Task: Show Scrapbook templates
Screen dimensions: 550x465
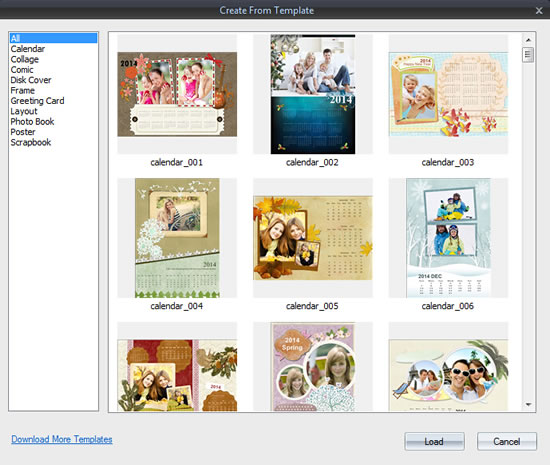Action: pos(31,142)
